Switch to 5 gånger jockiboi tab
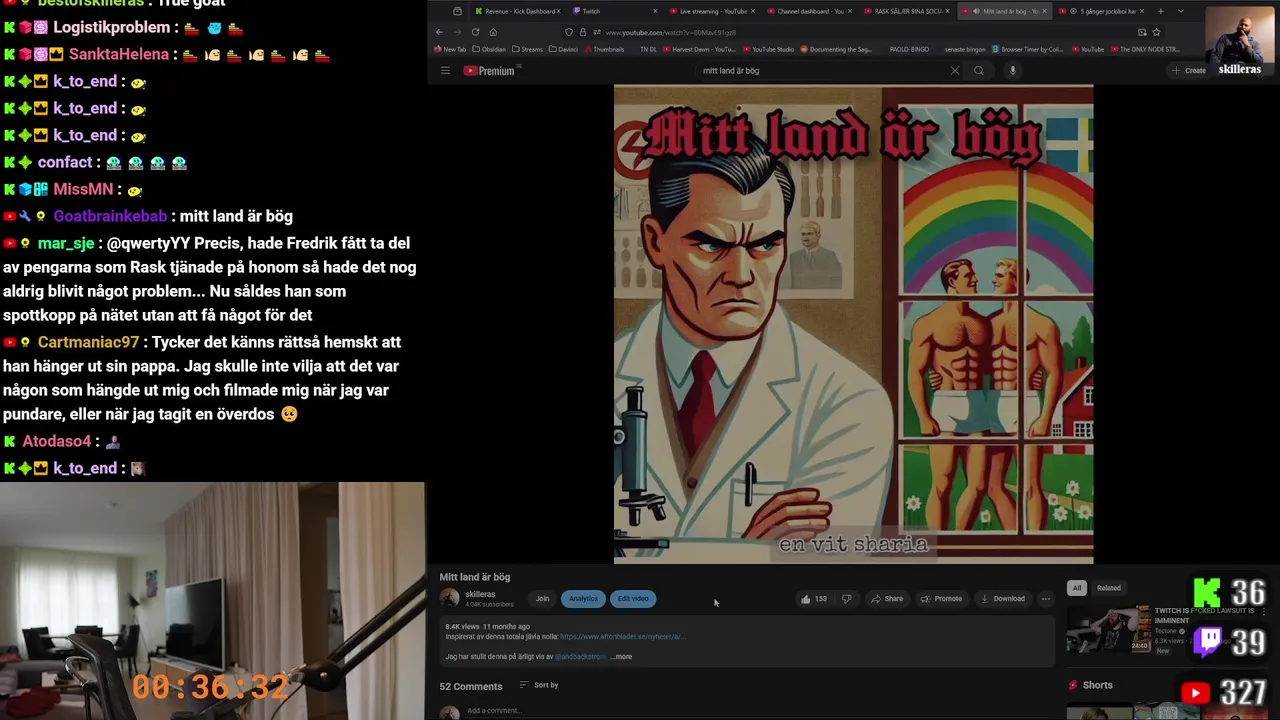The height and width of the screenshot is (720, 1280). pyautogui.click(x=1102, y=11)
